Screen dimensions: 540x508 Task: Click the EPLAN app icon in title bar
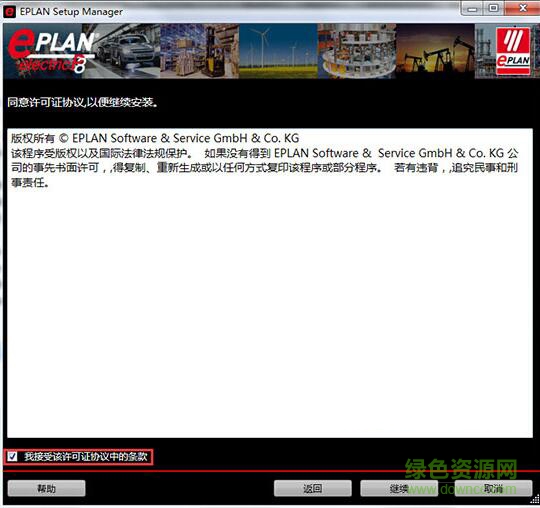pos(9,12)
